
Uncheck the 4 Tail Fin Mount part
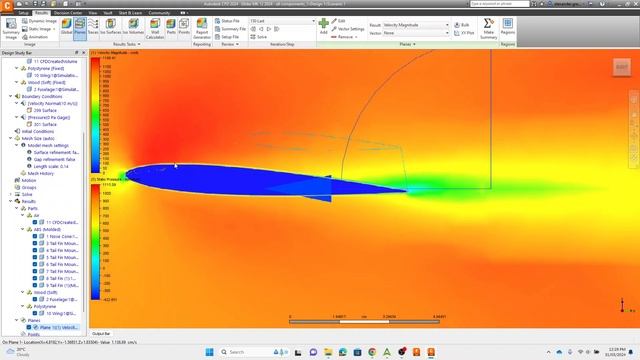[x=35, y=250]
